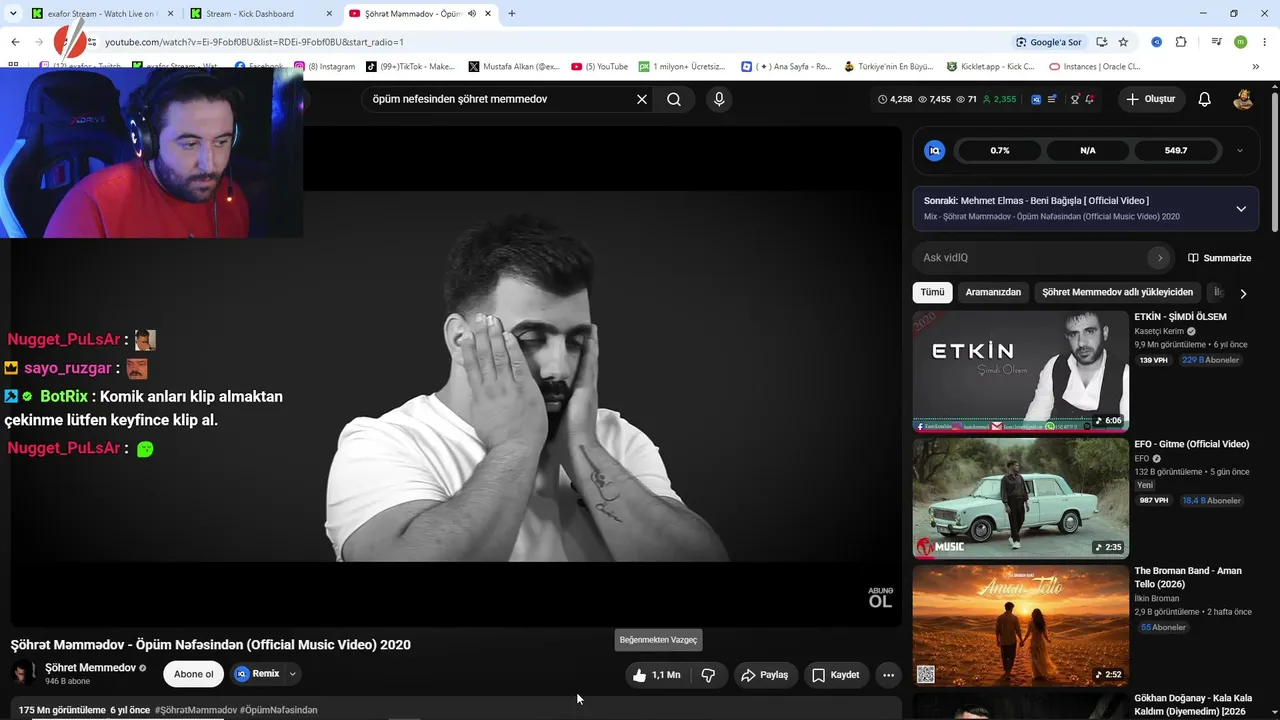Unlike the video via thumbs-up button
Viewport: 1280px width, 720px height.
click(656, 675)
